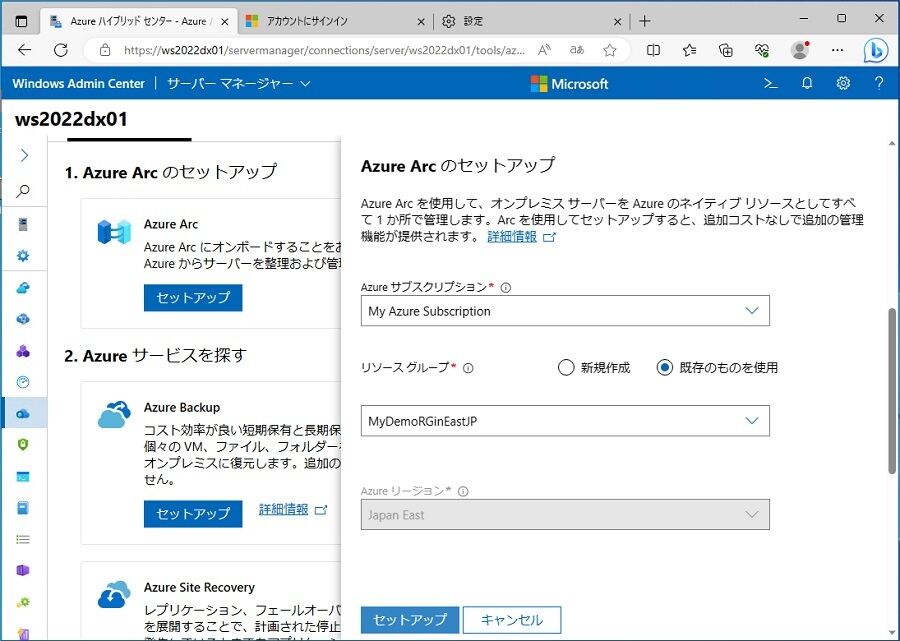
Task: Open the gauge monitor icon in the sidebar
Action: tap(23, 382)
